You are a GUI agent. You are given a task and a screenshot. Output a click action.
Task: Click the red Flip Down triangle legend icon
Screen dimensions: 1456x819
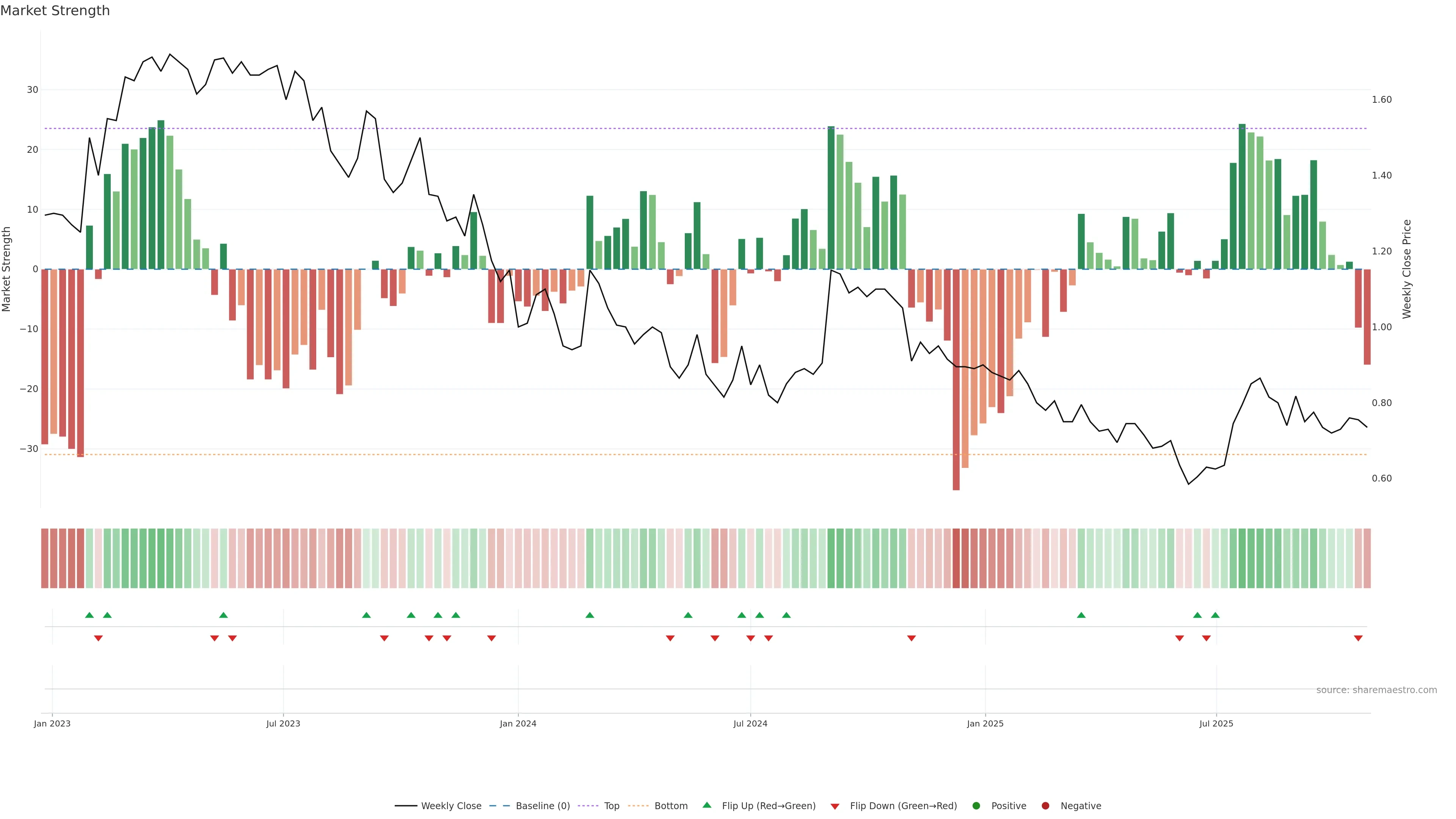835,806
